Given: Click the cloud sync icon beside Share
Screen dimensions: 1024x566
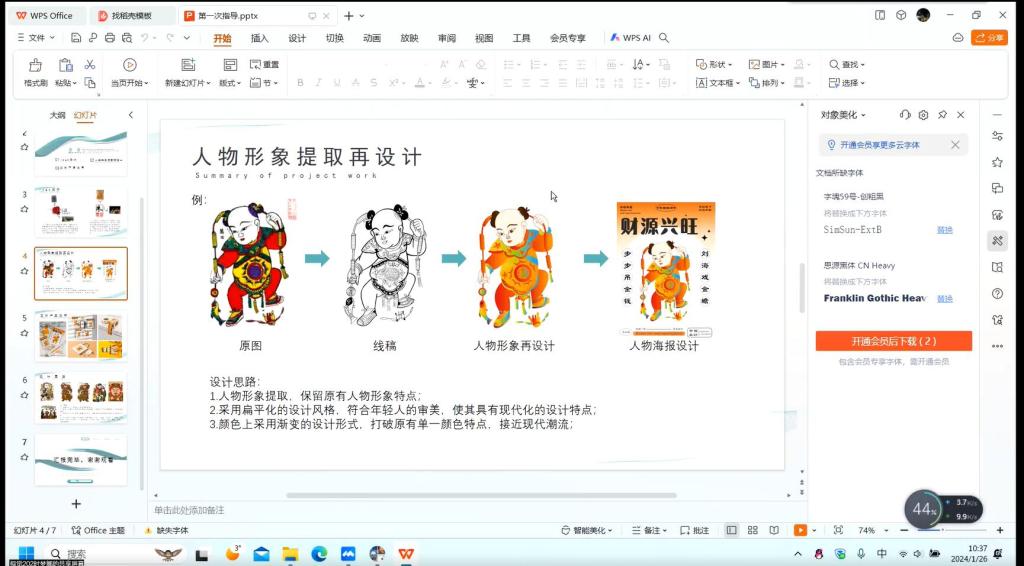Looking at the screenshot, I should click(958, 38).
